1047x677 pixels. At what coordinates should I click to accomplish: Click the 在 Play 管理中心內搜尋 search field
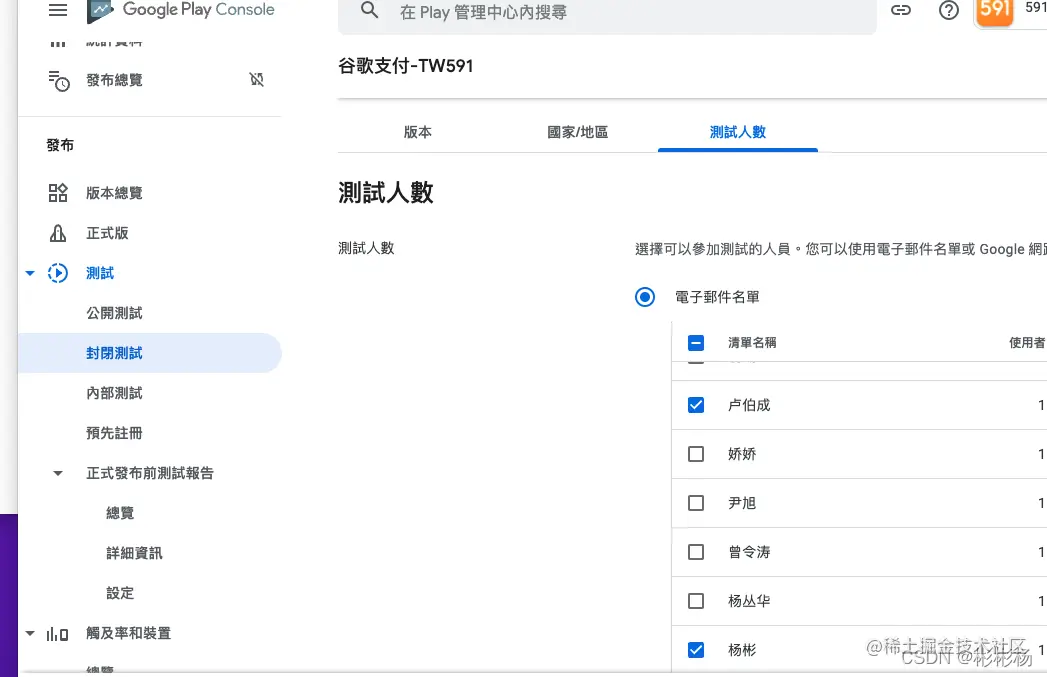(607, 12)
